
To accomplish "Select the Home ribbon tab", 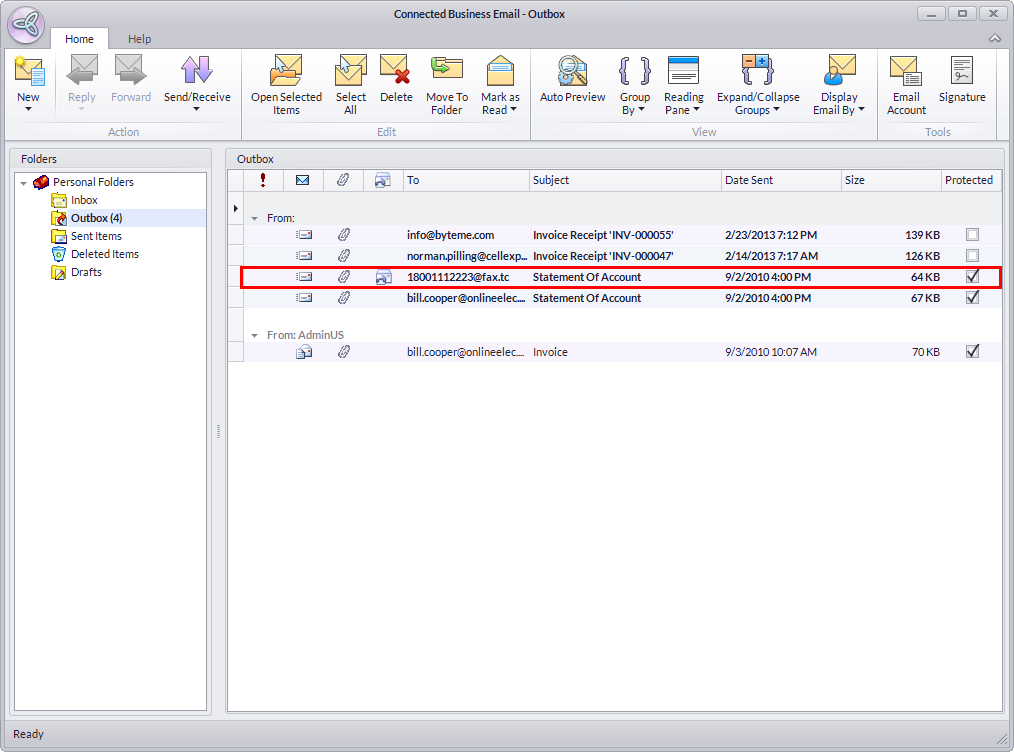I will [x=79, y=39].
